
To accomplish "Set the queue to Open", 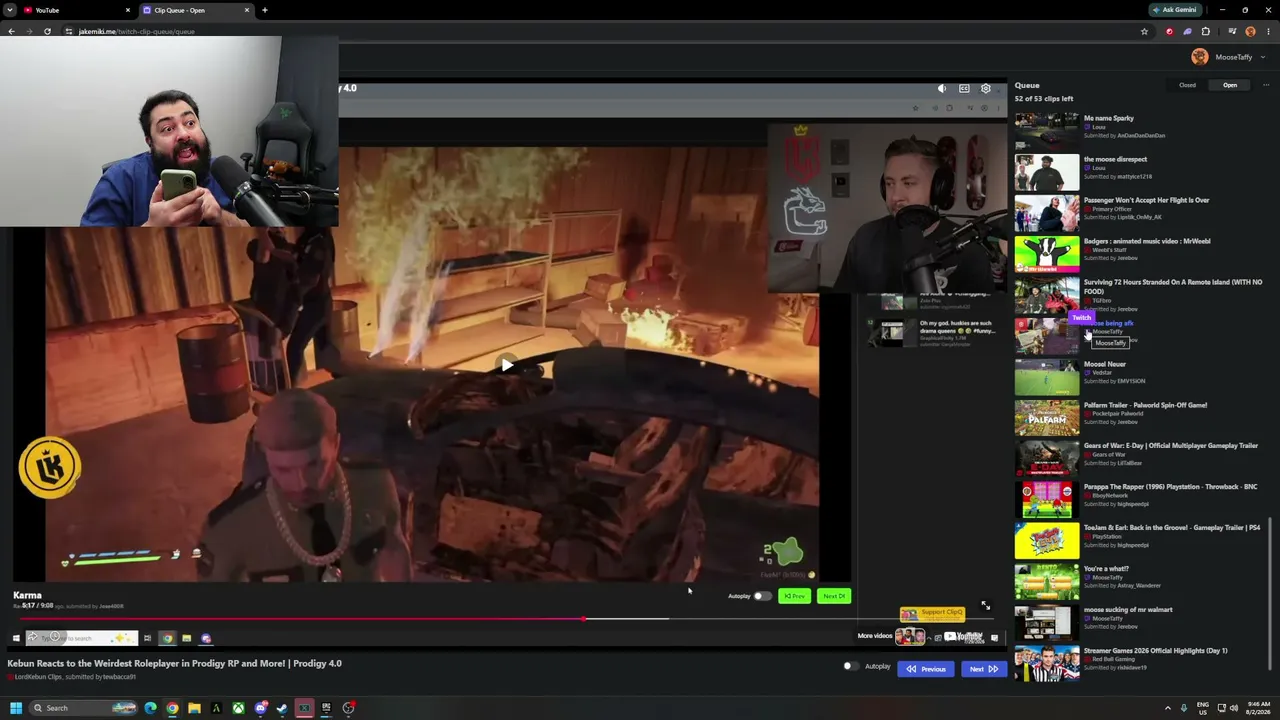I will pos(1230,85).
